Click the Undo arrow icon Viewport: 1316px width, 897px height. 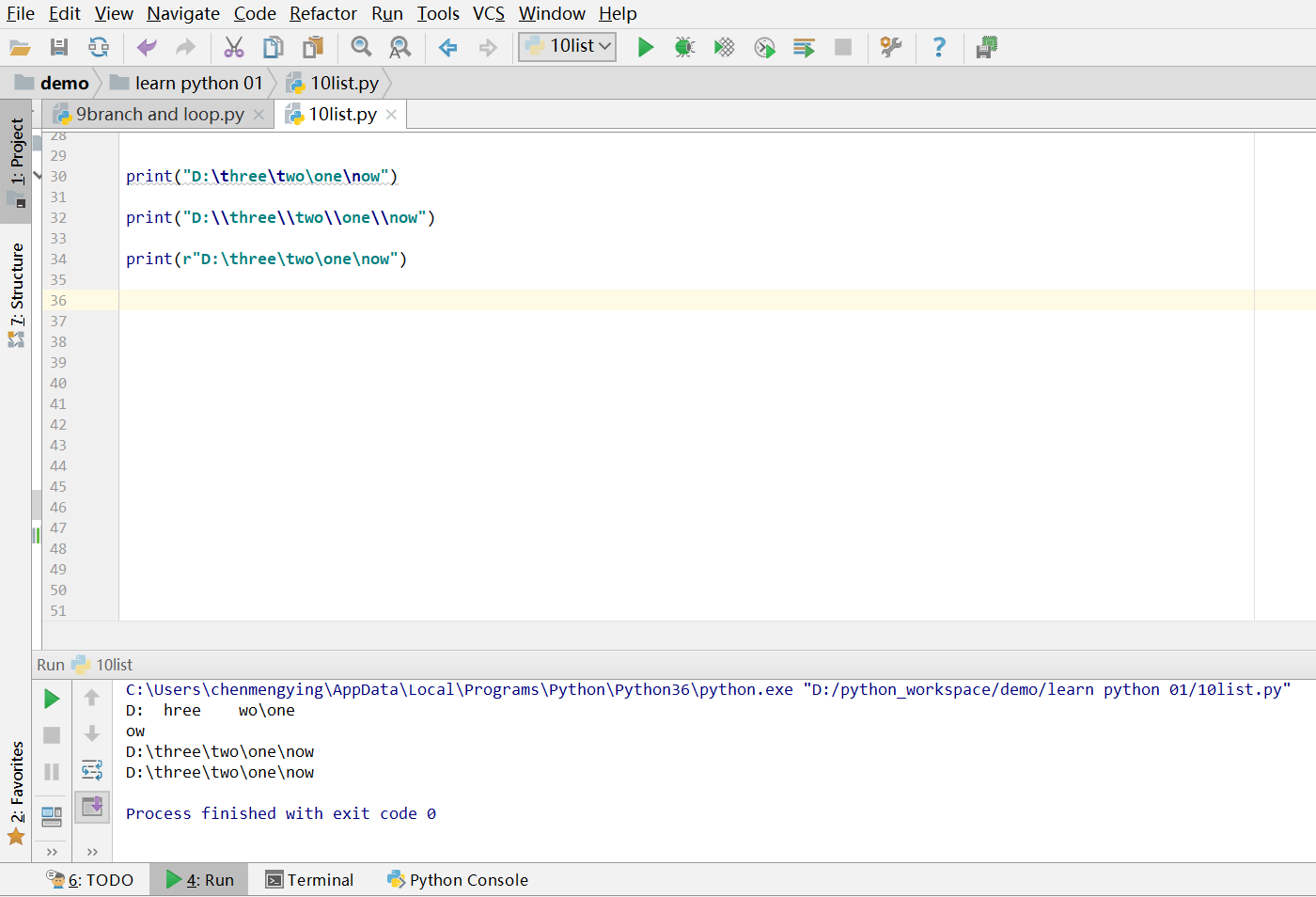[x=147, y=47]
